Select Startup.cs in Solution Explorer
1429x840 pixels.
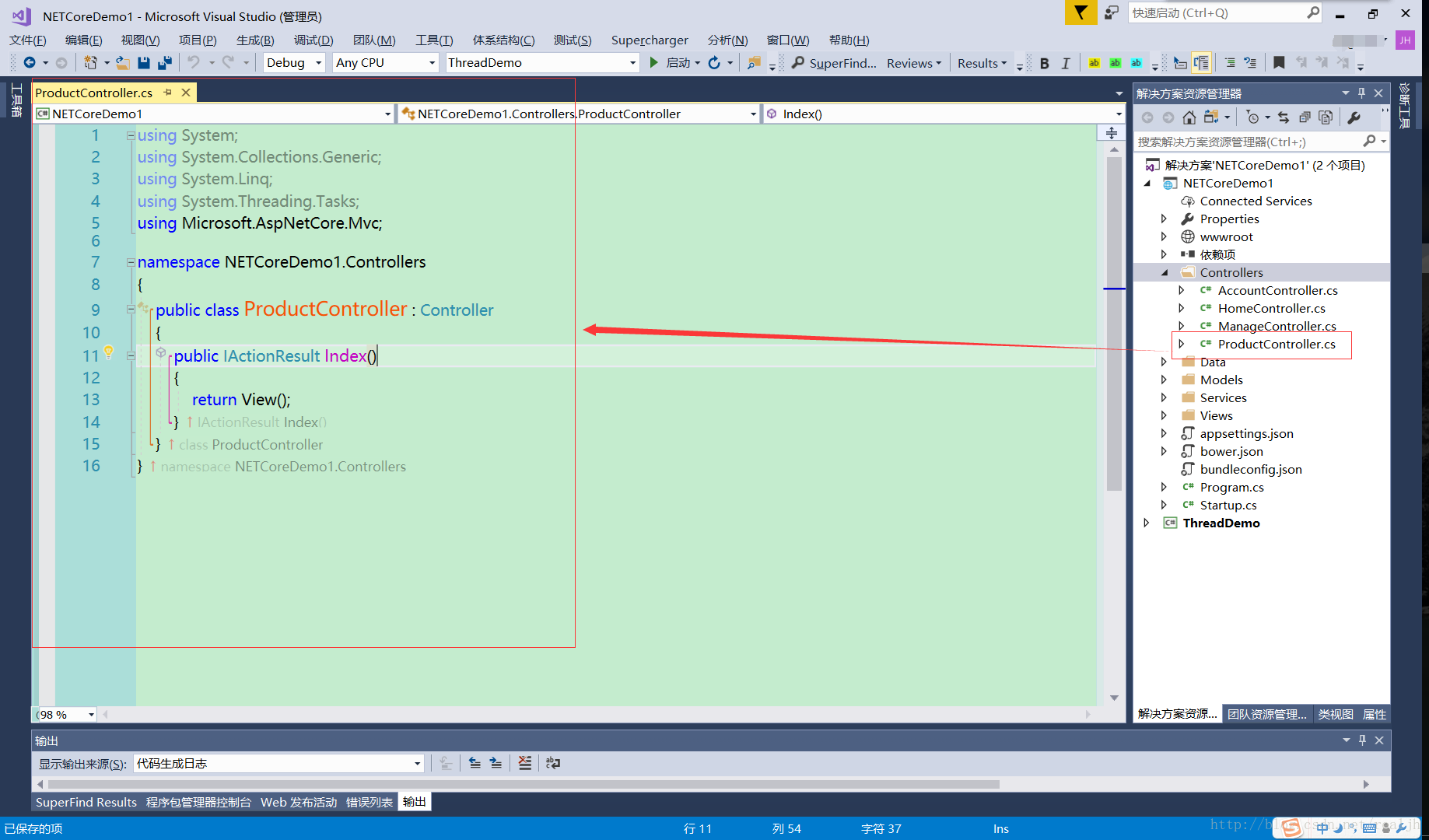[x=1228, y=505]
